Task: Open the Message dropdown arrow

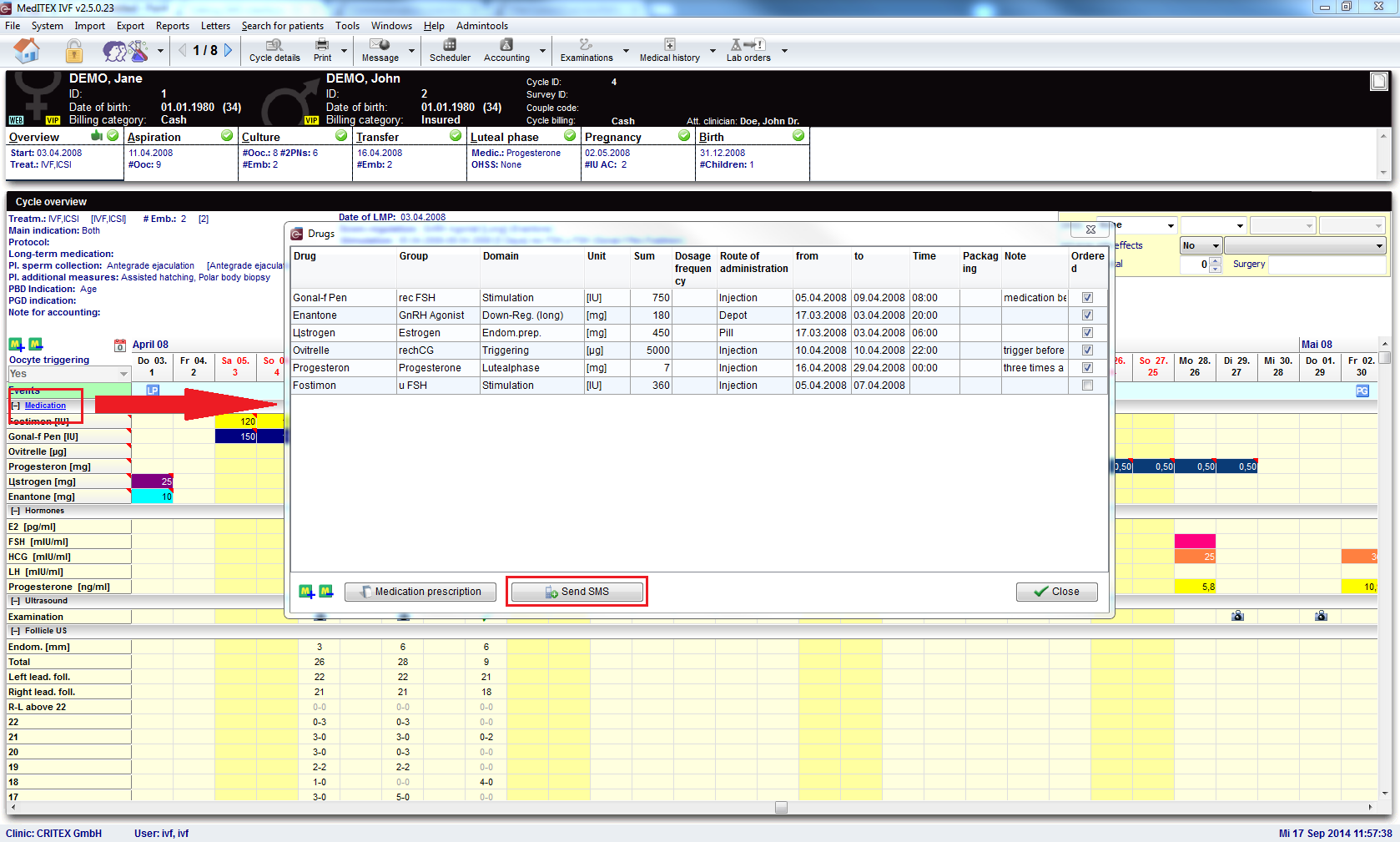Action: point(411,51)
